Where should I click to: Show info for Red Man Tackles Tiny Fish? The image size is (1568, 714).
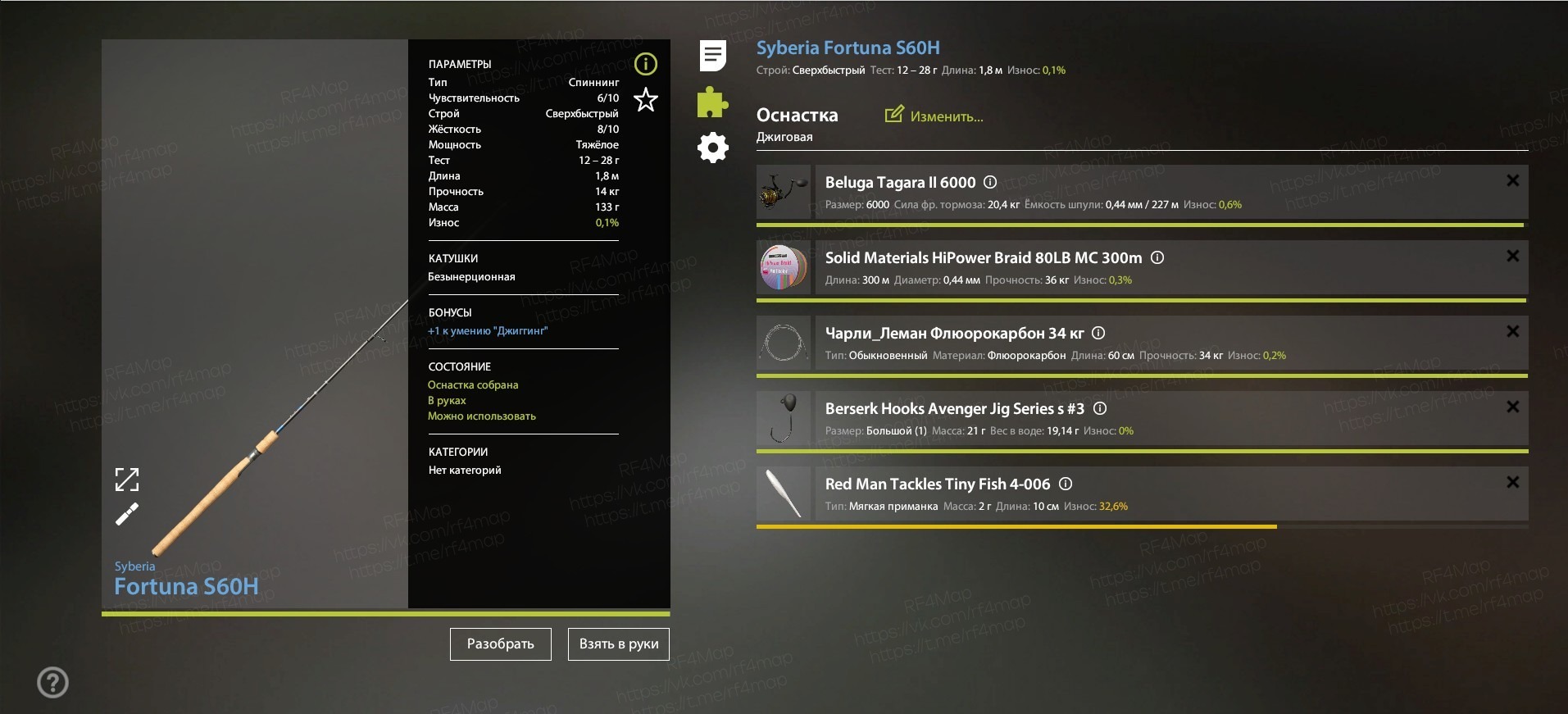(1066, 484)
